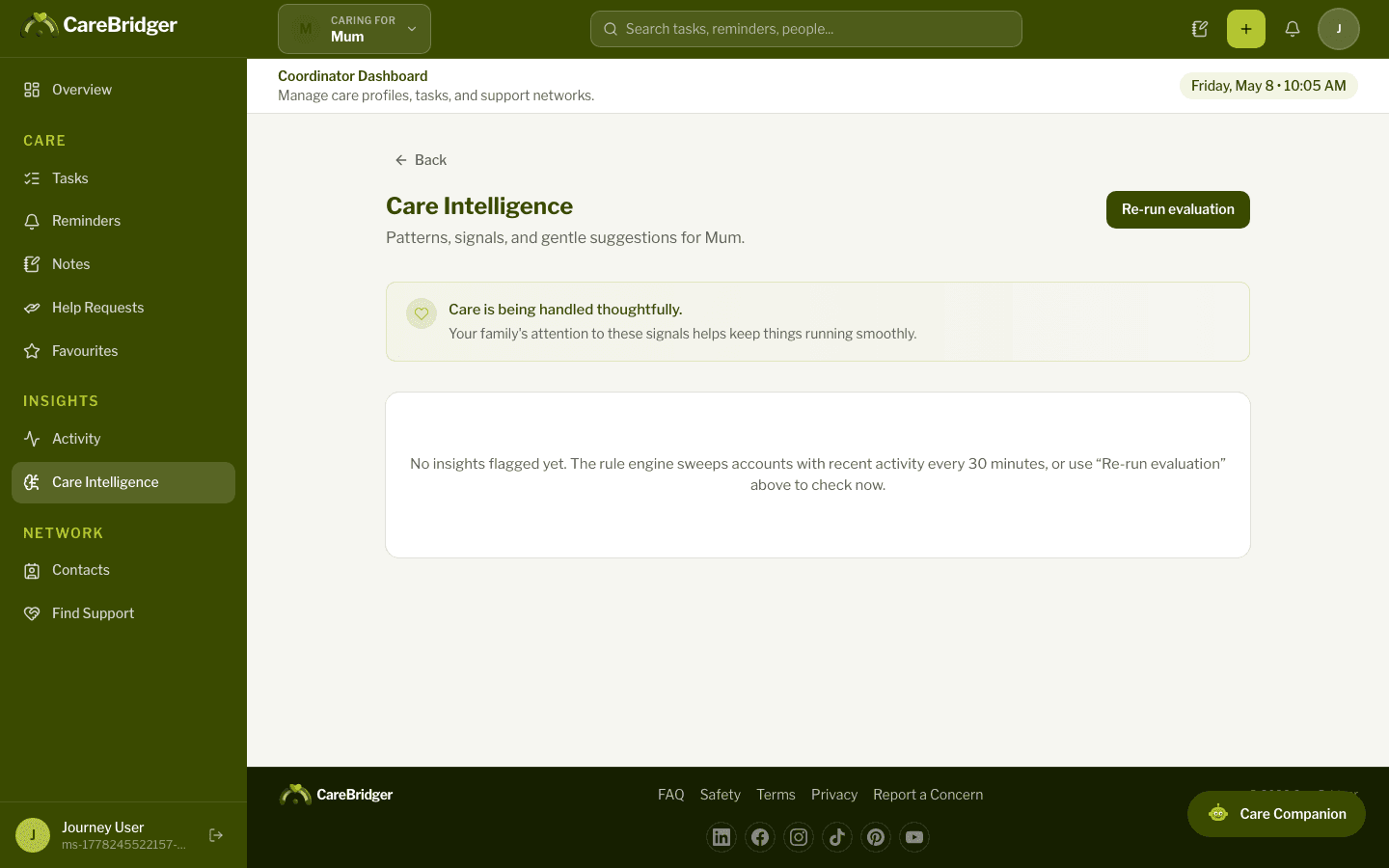Open Find Support in sidebar

click(x=123, y=613)
